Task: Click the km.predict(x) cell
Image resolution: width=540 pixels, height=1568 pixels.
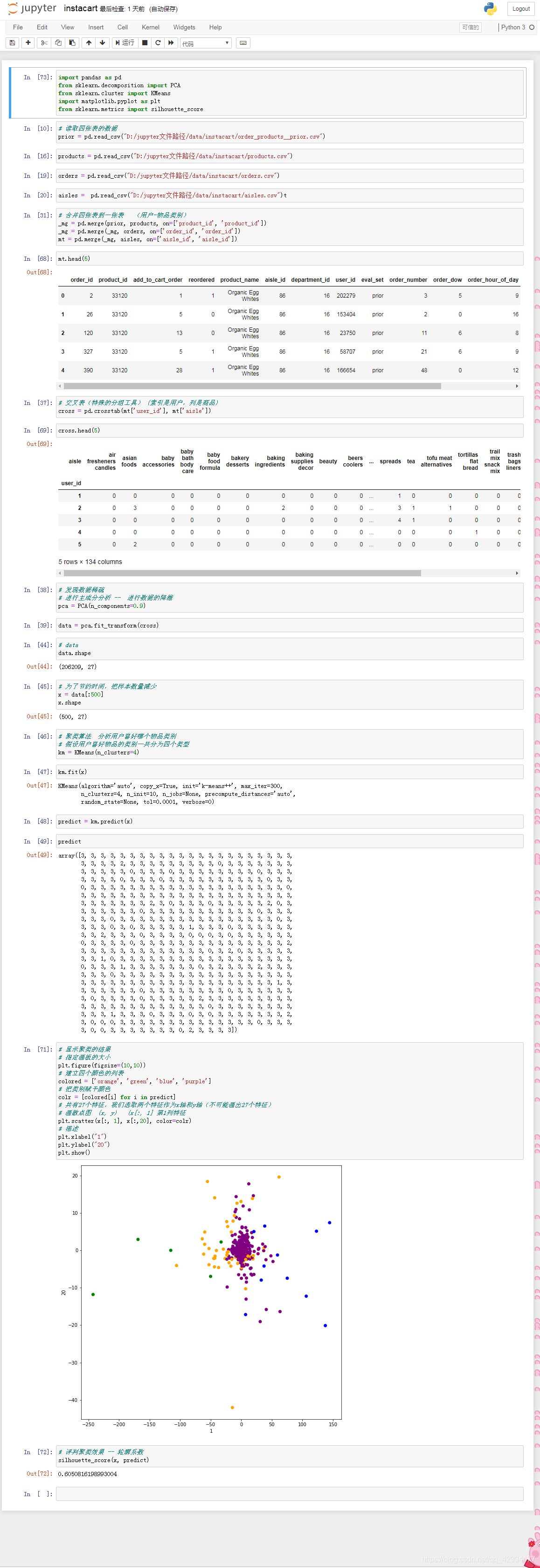Action: click(x=290, y=821)
